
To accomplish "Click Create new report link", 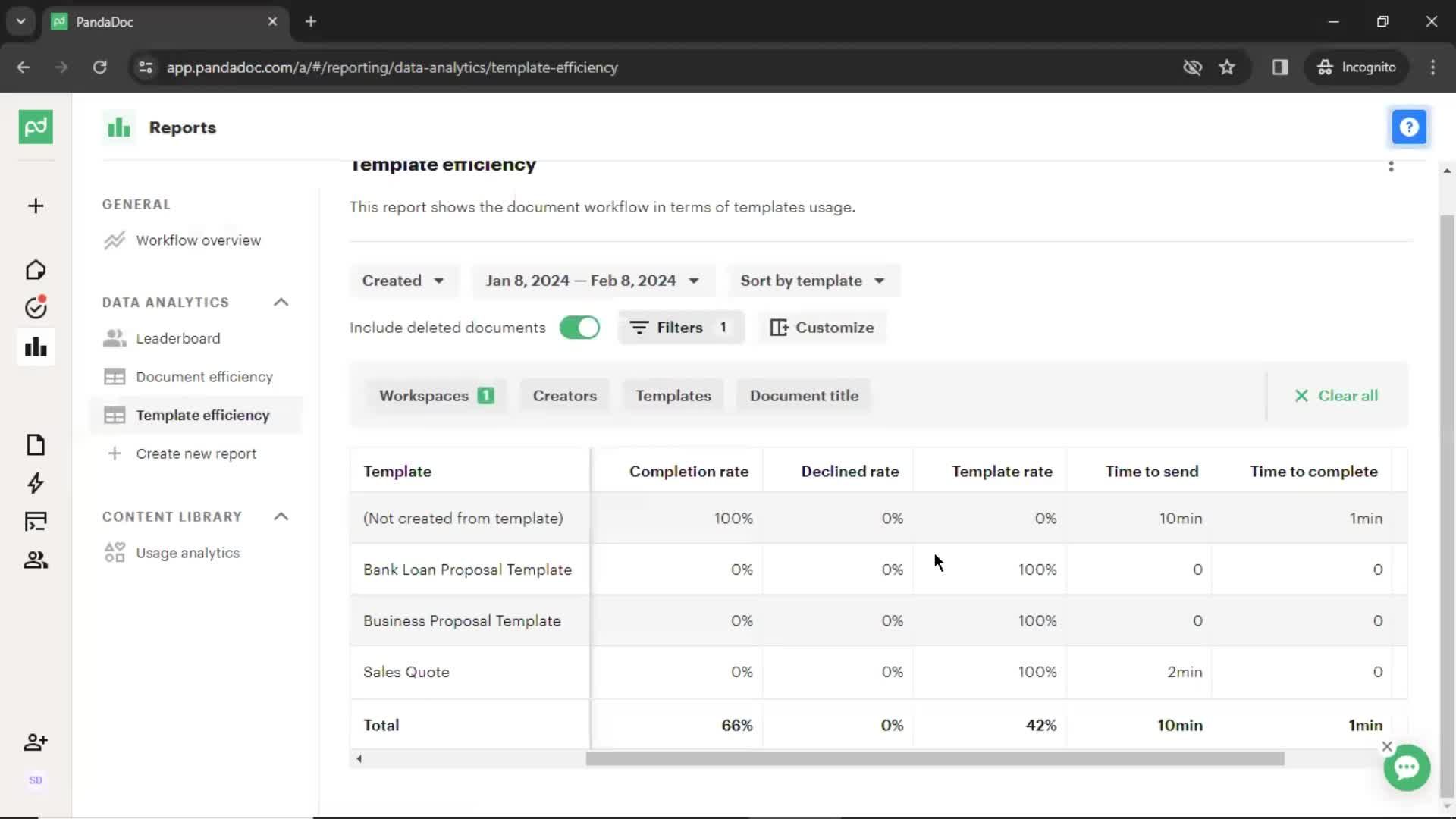I will [x=196, y=453].
